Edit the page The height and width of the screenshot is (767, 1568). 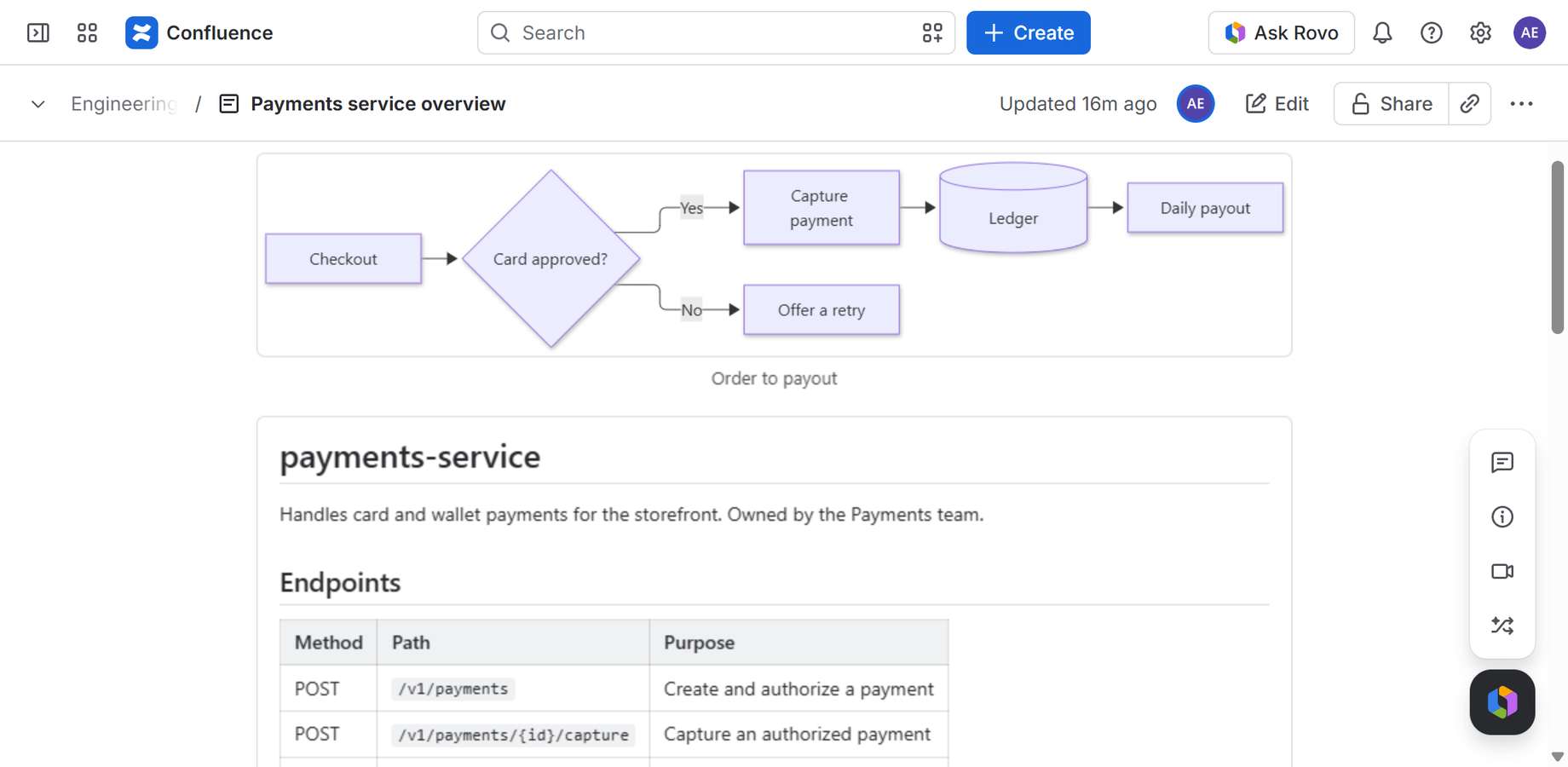coord(1277,104)
